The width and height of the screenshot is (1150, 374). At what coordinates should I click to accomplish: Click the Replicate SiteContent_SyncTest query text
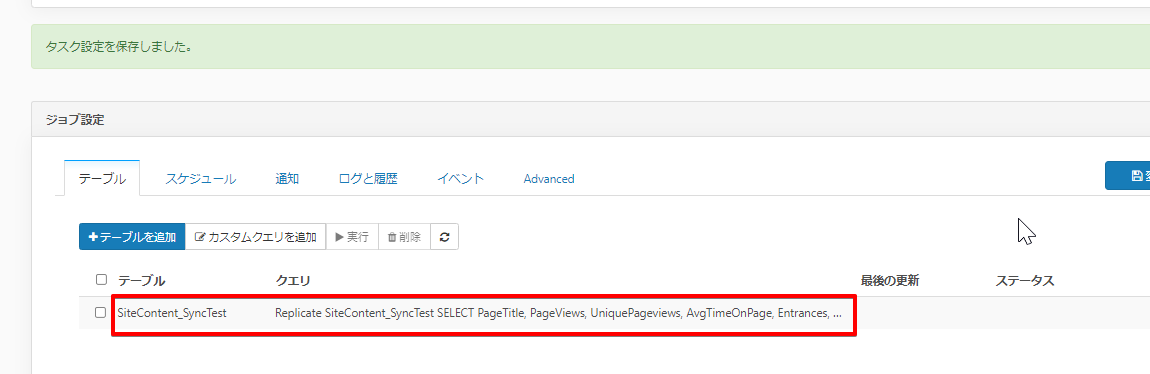click(558, 313)
